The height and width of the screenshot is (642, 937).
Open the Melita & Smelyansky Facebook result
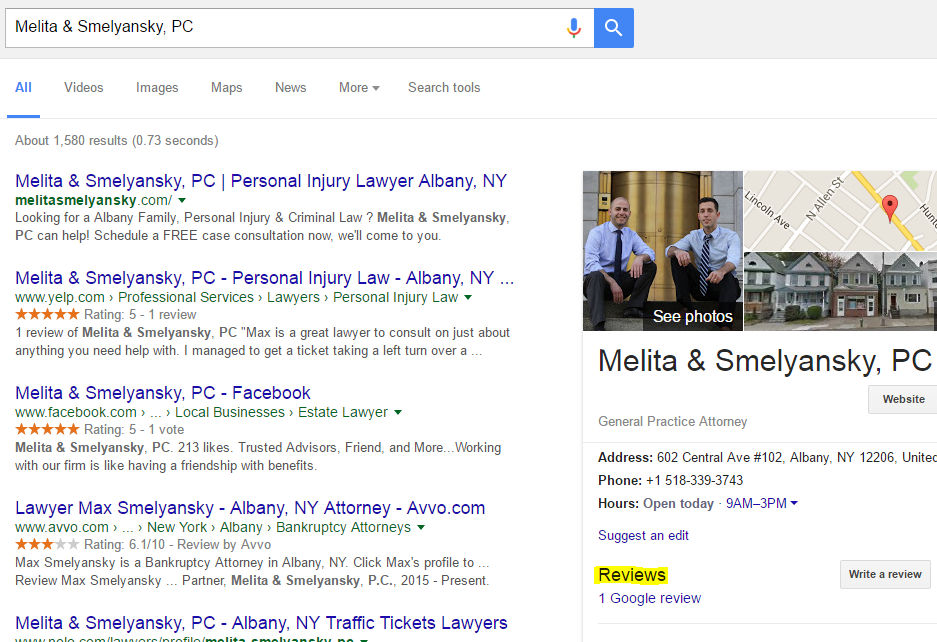point(163,393)
